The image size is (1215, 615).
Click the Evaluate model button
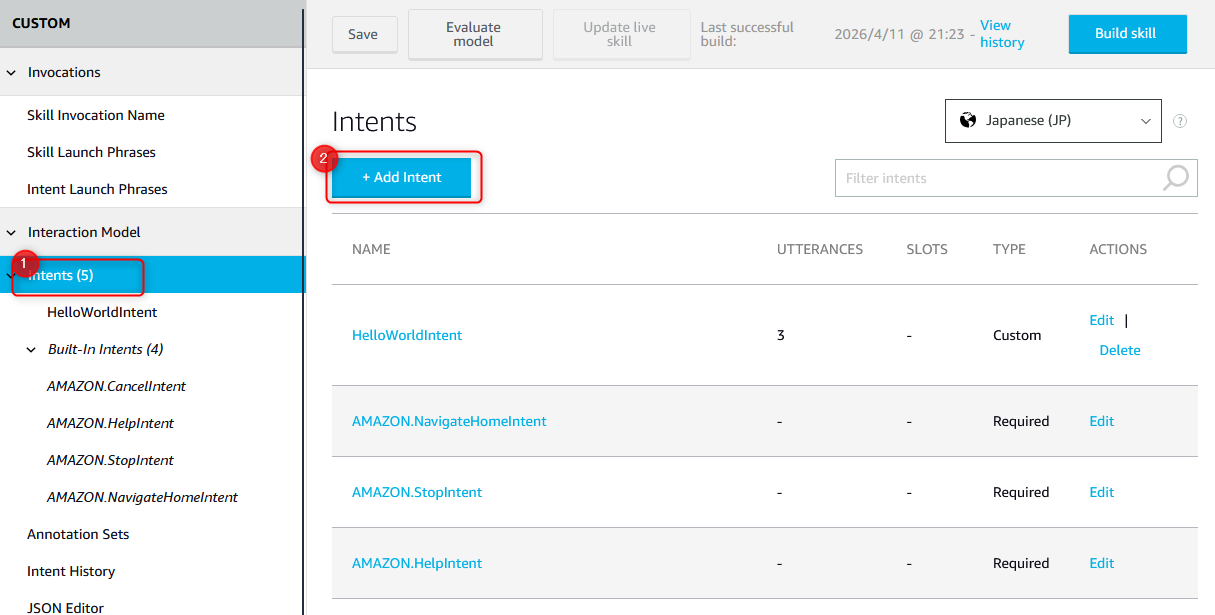pos(474,35)
